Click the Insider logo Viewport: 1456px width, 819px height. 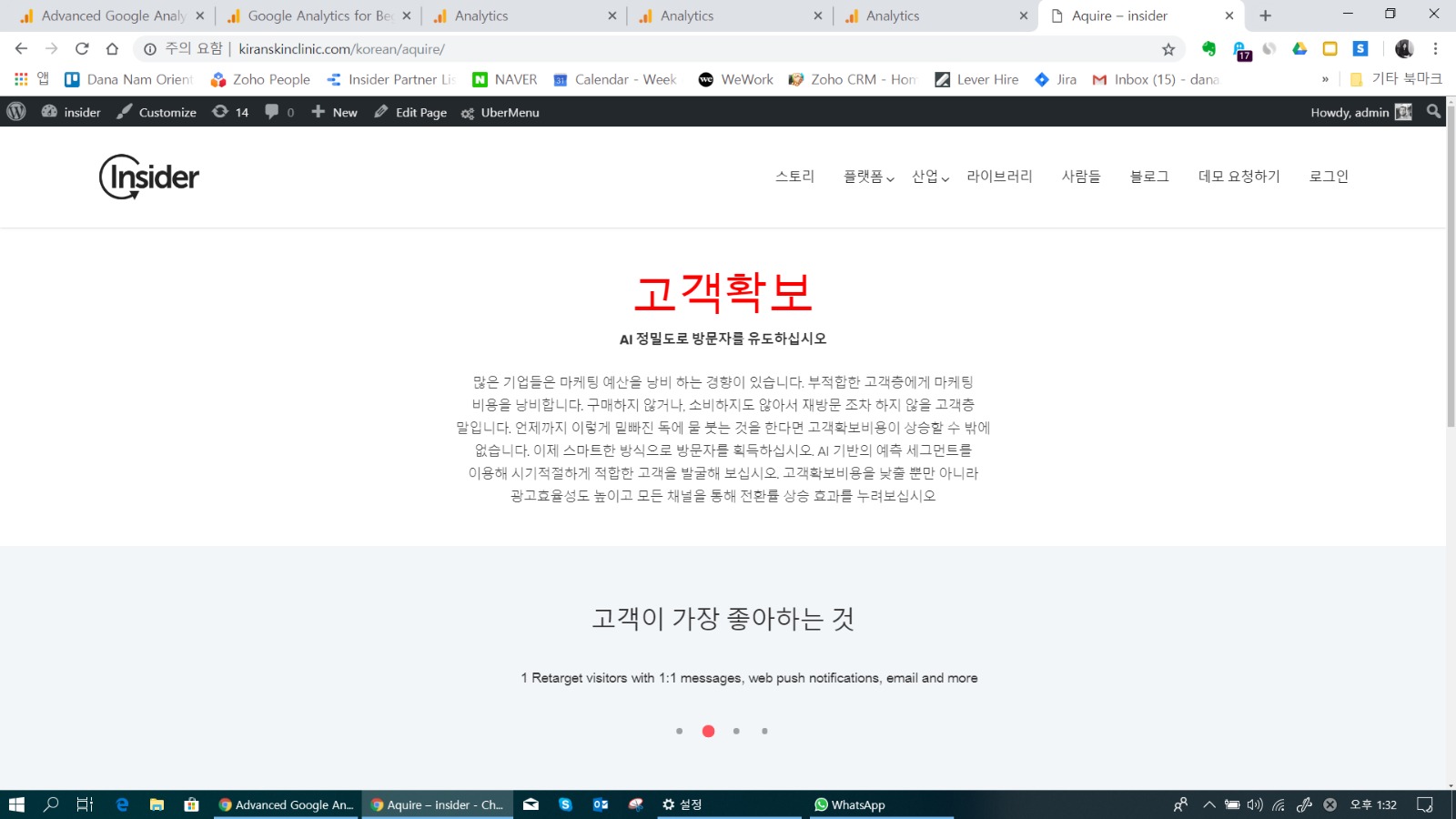coord(149,177)
